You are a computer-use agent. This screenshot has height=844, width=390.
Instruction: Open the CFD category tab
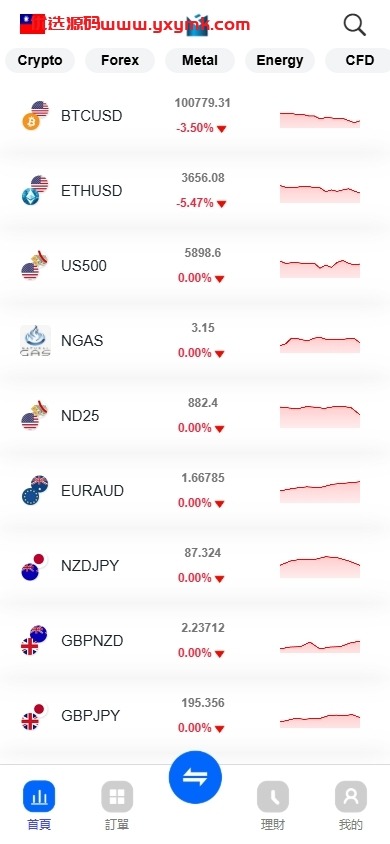click(359, 60)
